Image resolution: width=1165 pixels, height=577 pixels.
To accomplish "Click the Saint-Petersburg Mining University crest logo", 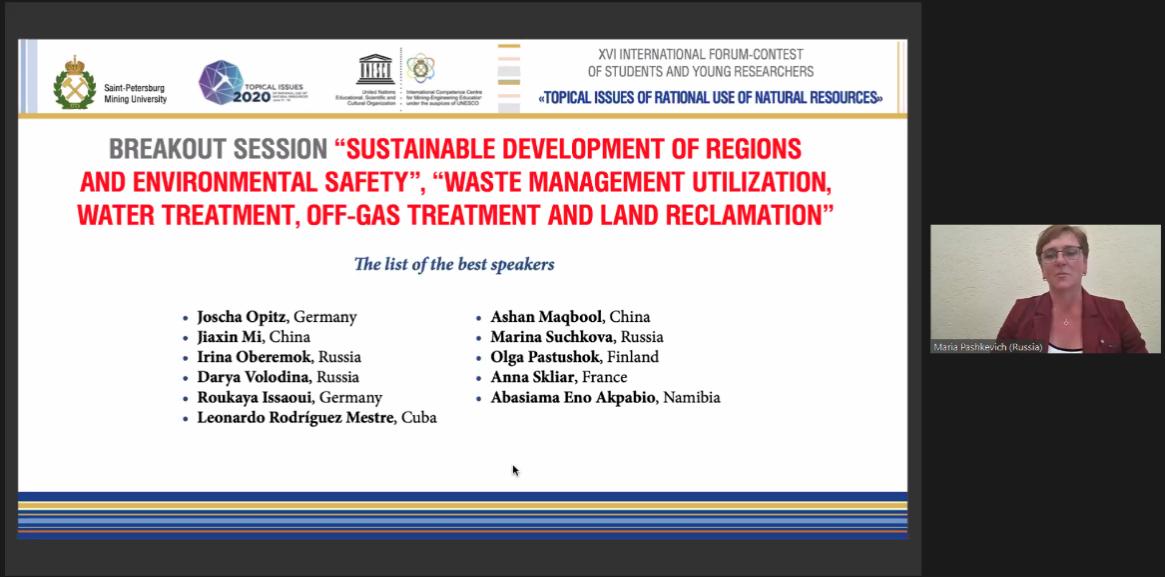I will point(74,82).
